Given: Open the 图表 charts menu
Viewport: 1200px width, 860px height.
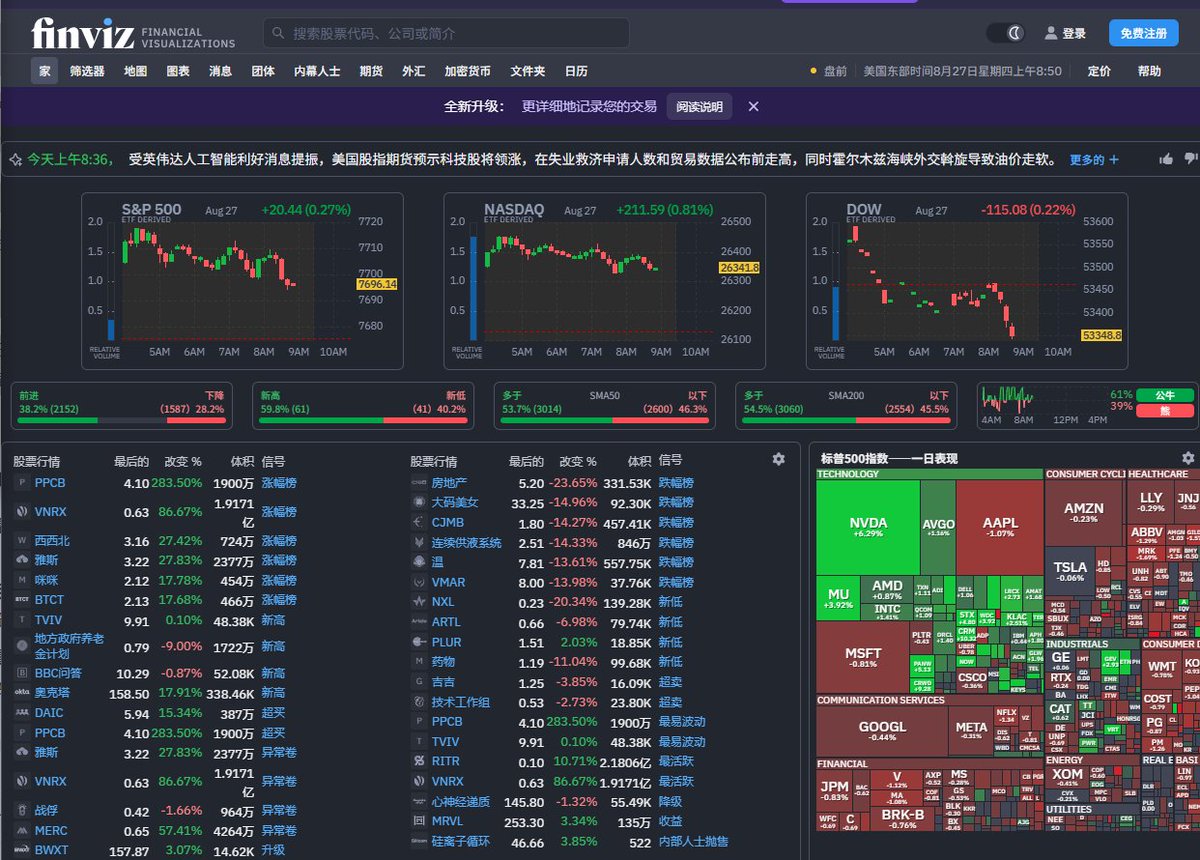Looking at the screenshot, I should [x=178, y=71].
